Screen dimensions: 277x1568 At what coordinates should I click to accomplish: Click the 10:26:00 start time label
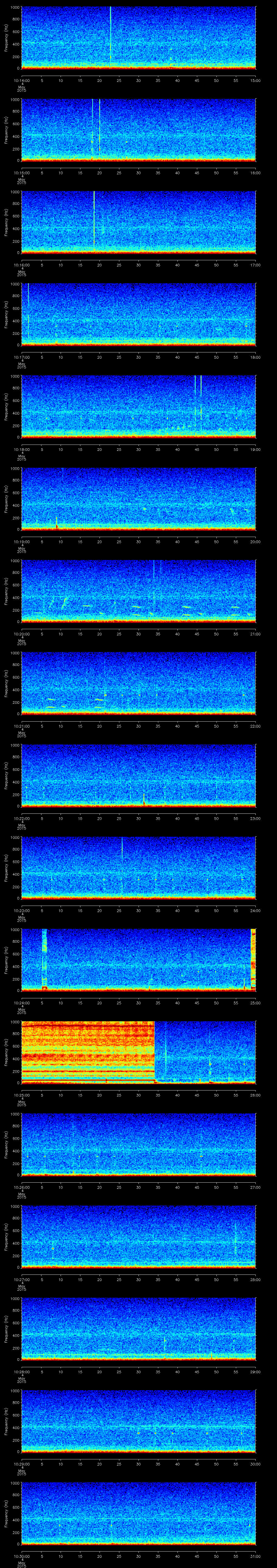[21, 1187]
